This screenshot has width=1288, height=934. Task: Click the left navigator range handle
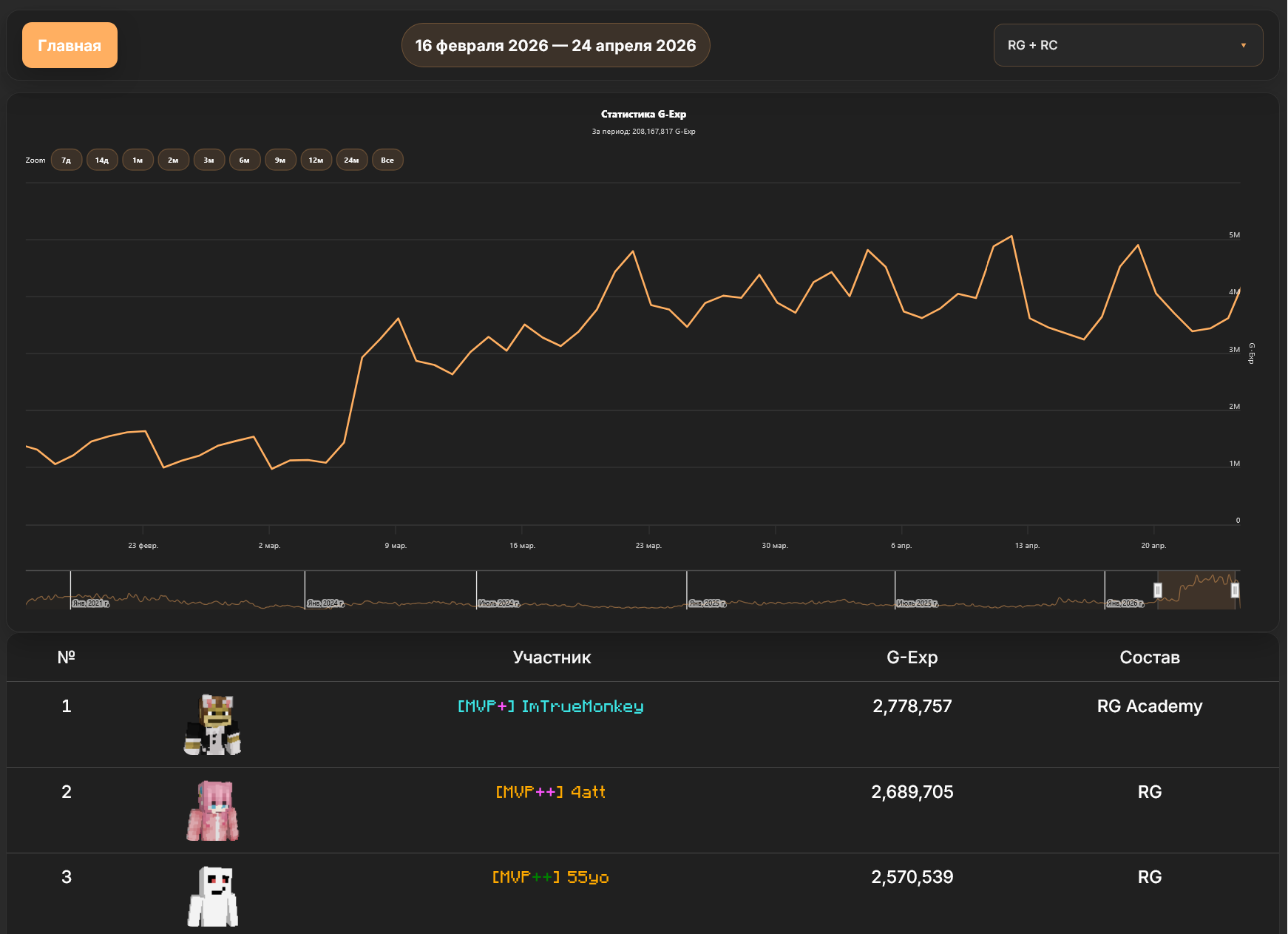(1158, 590)
